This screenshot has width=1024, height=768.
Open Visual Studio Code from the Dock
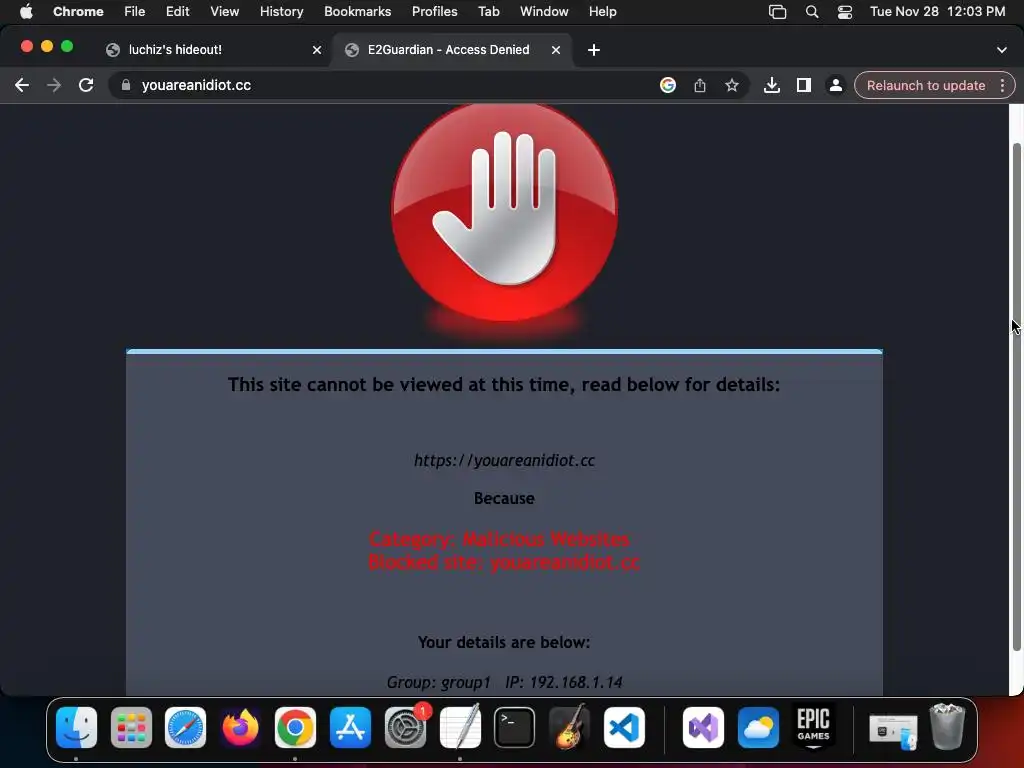[x=624, y=728]
